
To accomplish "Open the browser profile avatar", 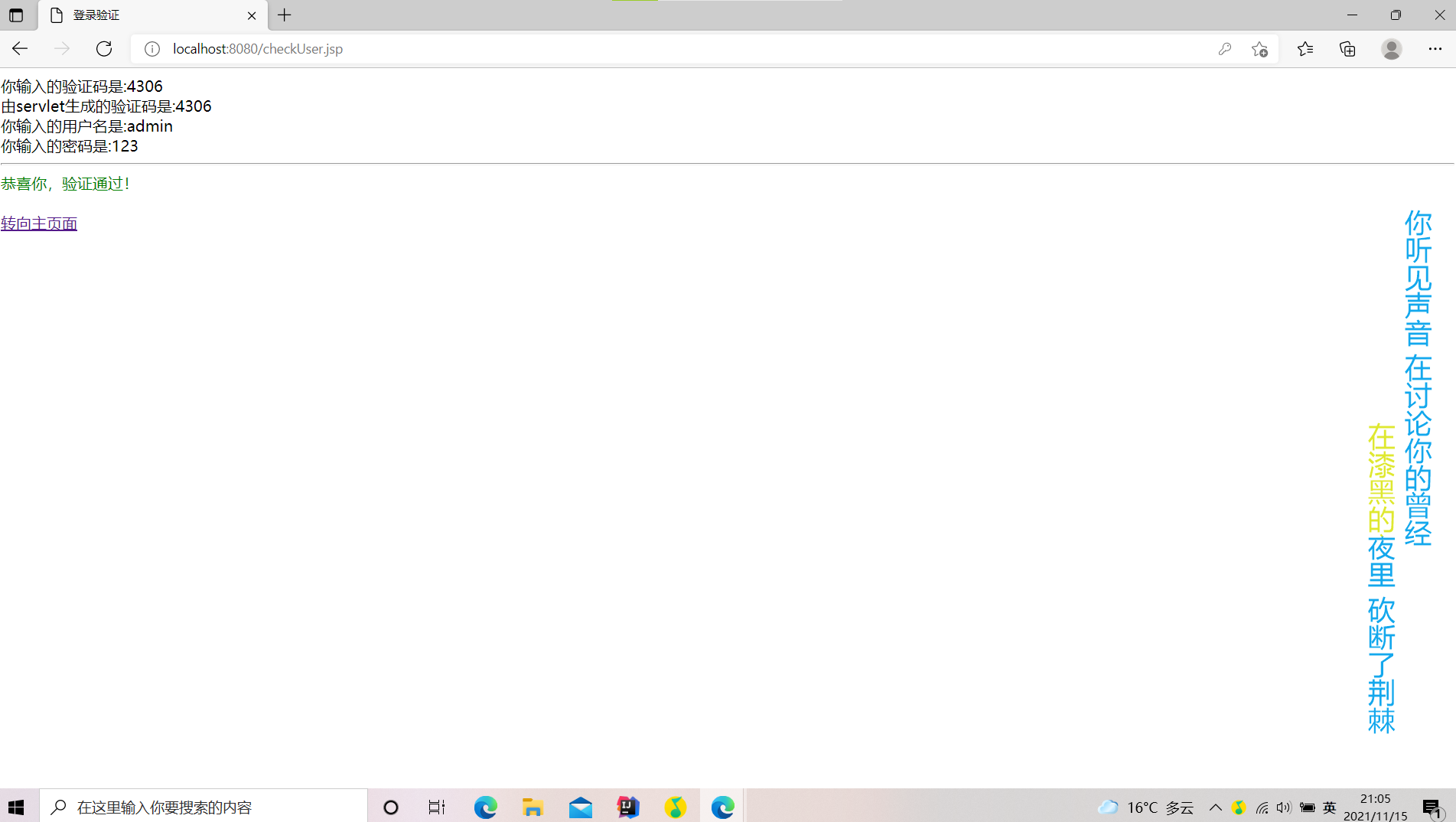I will coord(1392,49).
